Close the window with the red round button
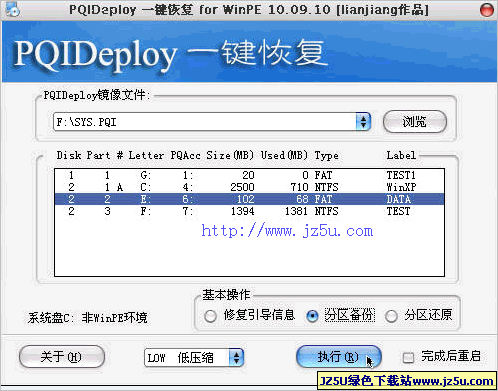This screenshot has height=391, width=498. pos(486,9)
